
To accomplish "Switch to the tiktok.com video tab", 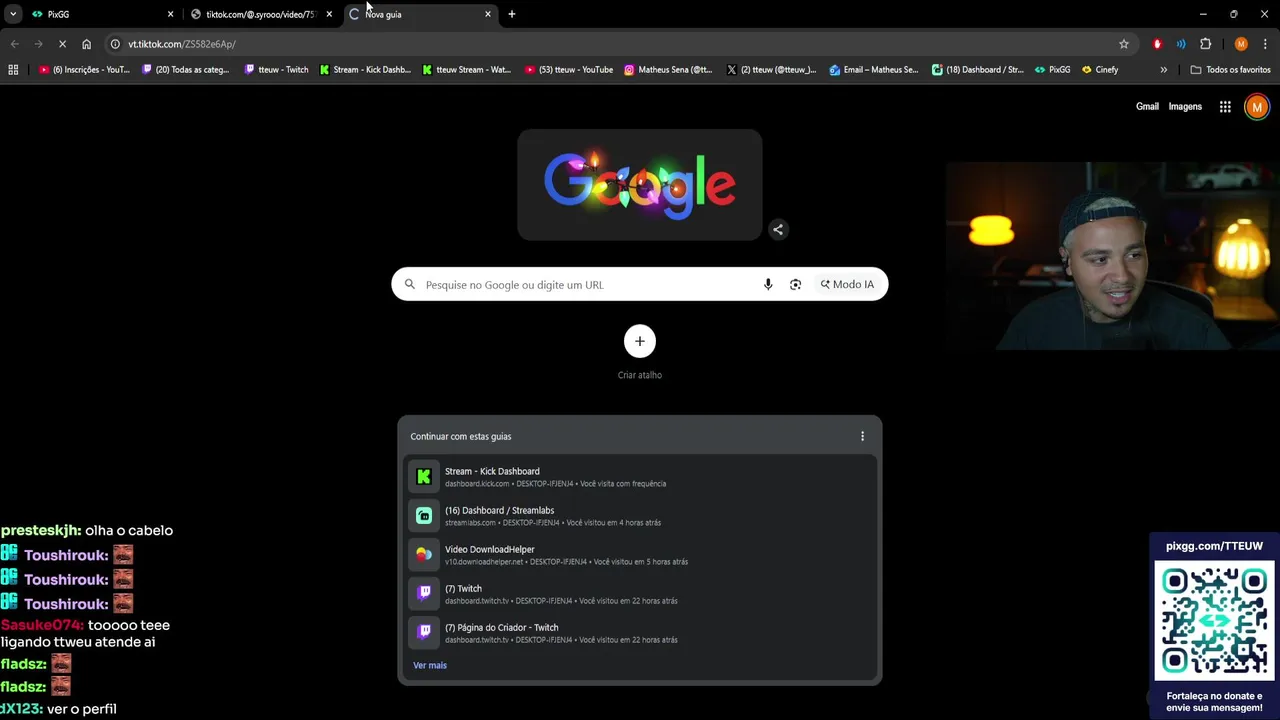I will tap(260, 14).
